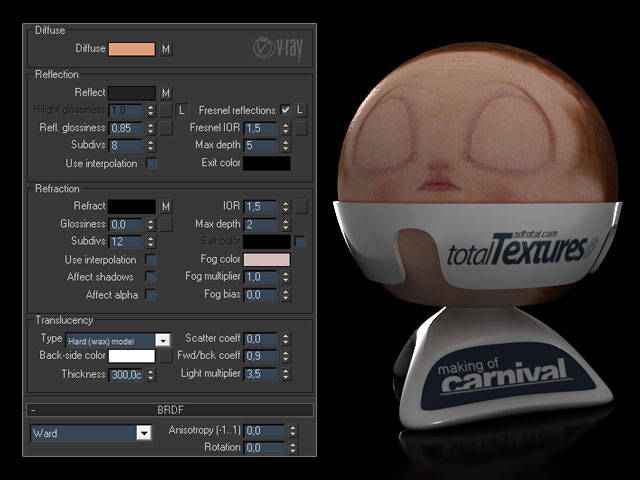Click the Rotation spinner arrows

pyautogui.click(x=293, y=448)
